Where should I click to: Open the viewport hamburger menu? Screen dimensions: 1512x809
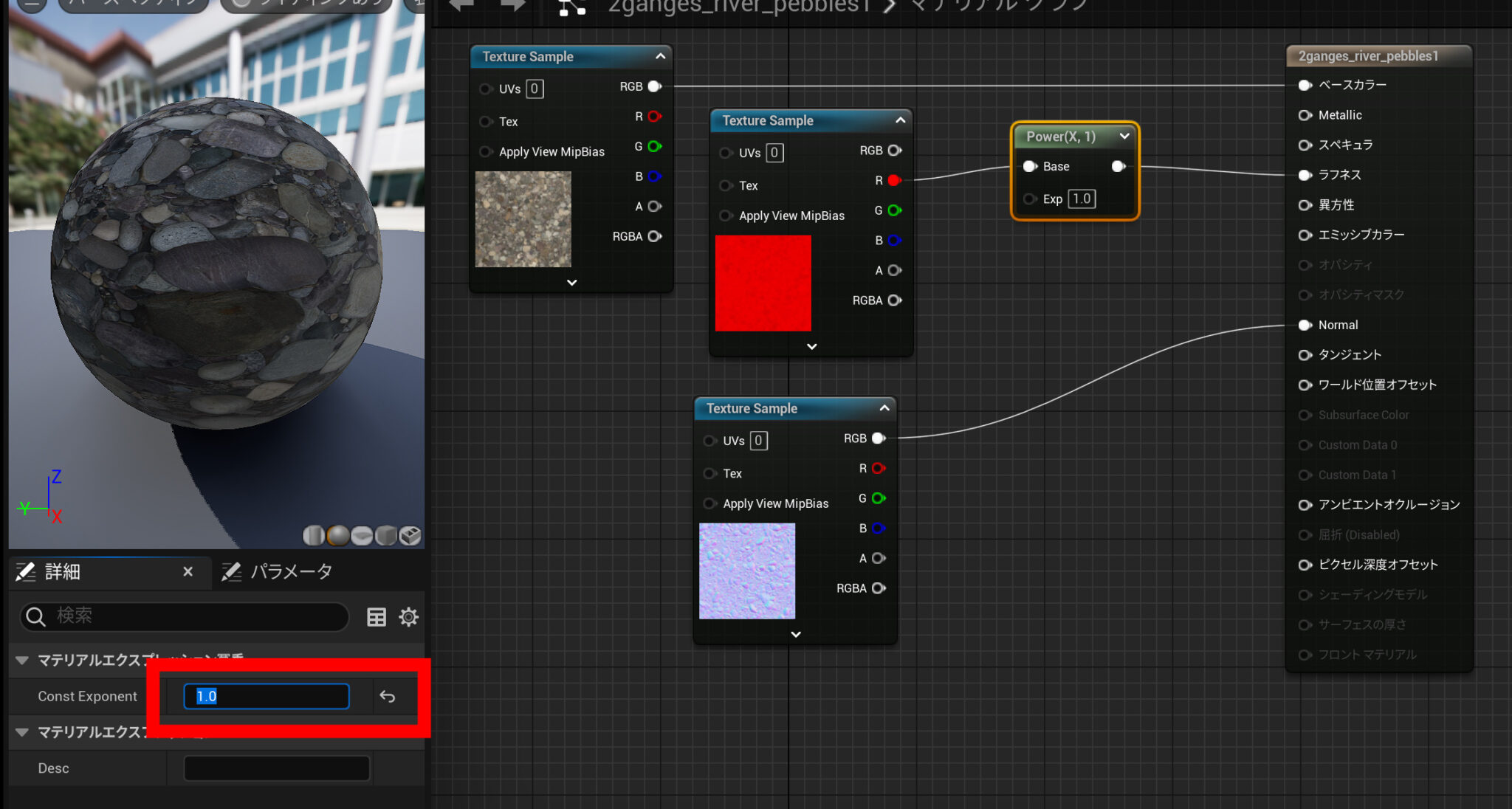pyautogui.click(x=30, y=4)
